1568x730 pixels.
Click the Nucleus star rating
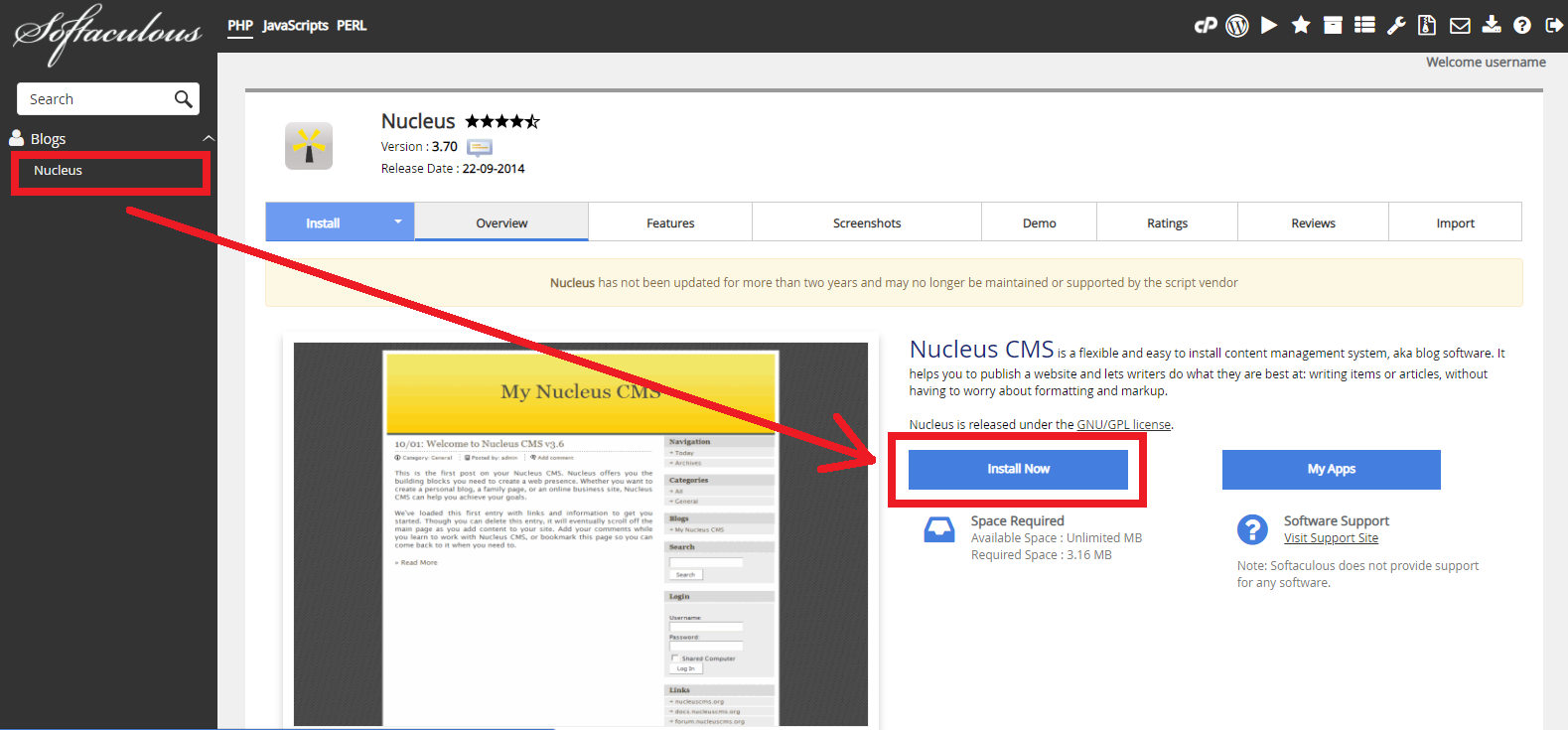[x=502, y=121]
